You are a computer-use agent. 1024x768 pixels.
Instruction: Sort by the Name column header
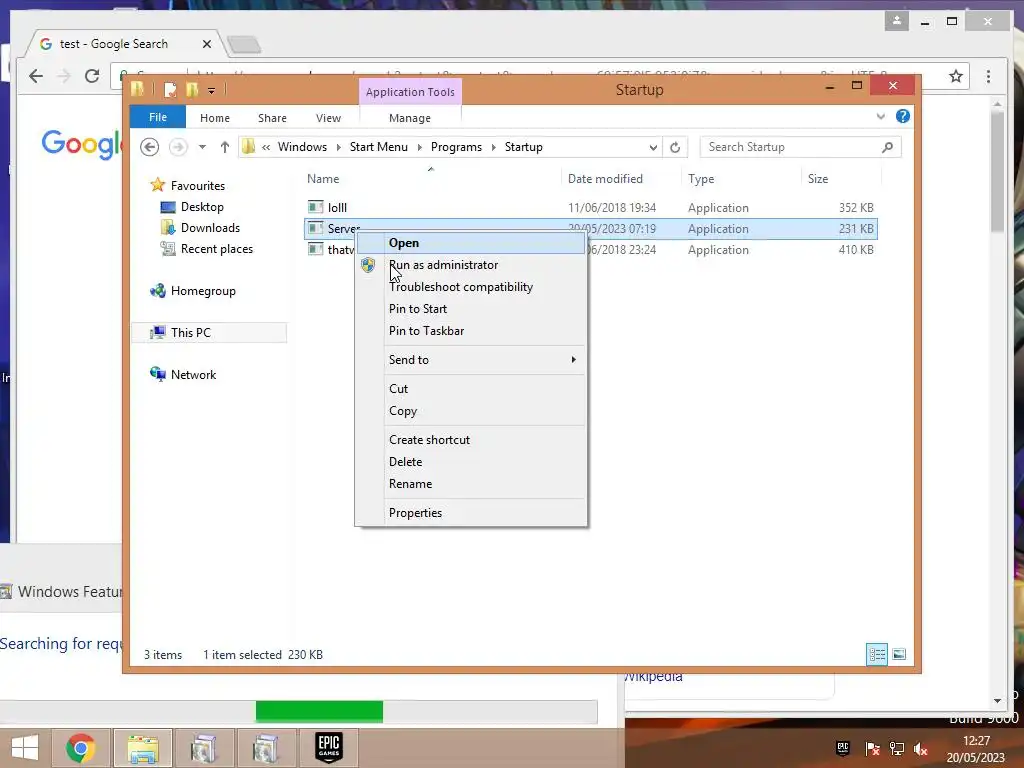click(323, 179)
